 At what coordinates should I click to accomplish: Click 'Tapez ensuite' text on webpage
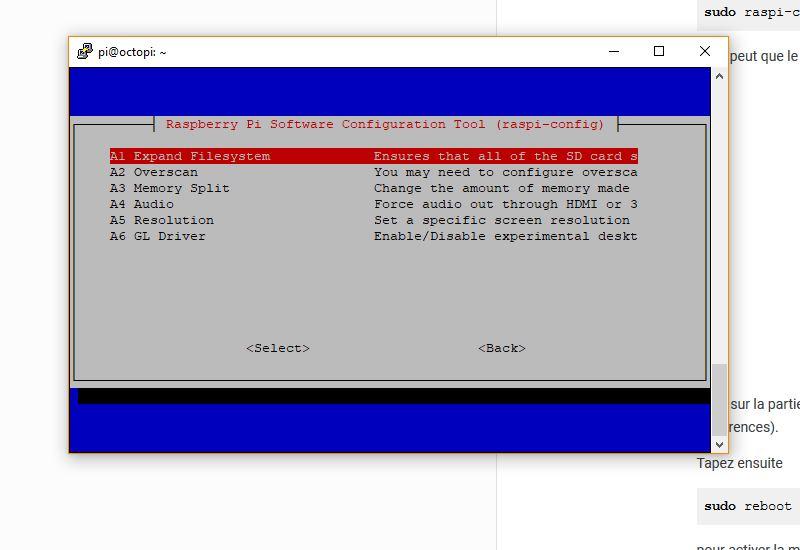740,463
